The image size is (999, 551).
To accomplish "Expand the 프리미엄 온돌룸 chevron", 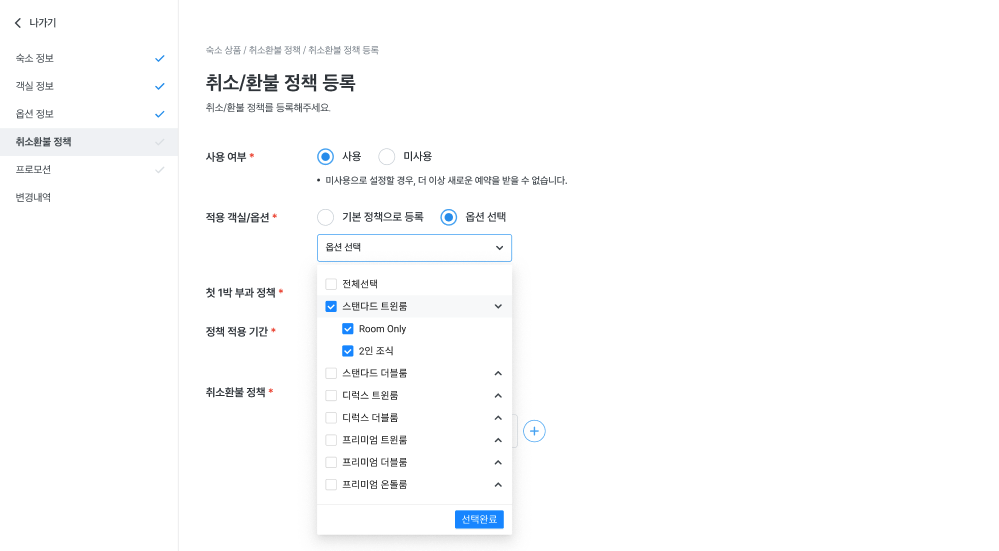I will 498,485.
